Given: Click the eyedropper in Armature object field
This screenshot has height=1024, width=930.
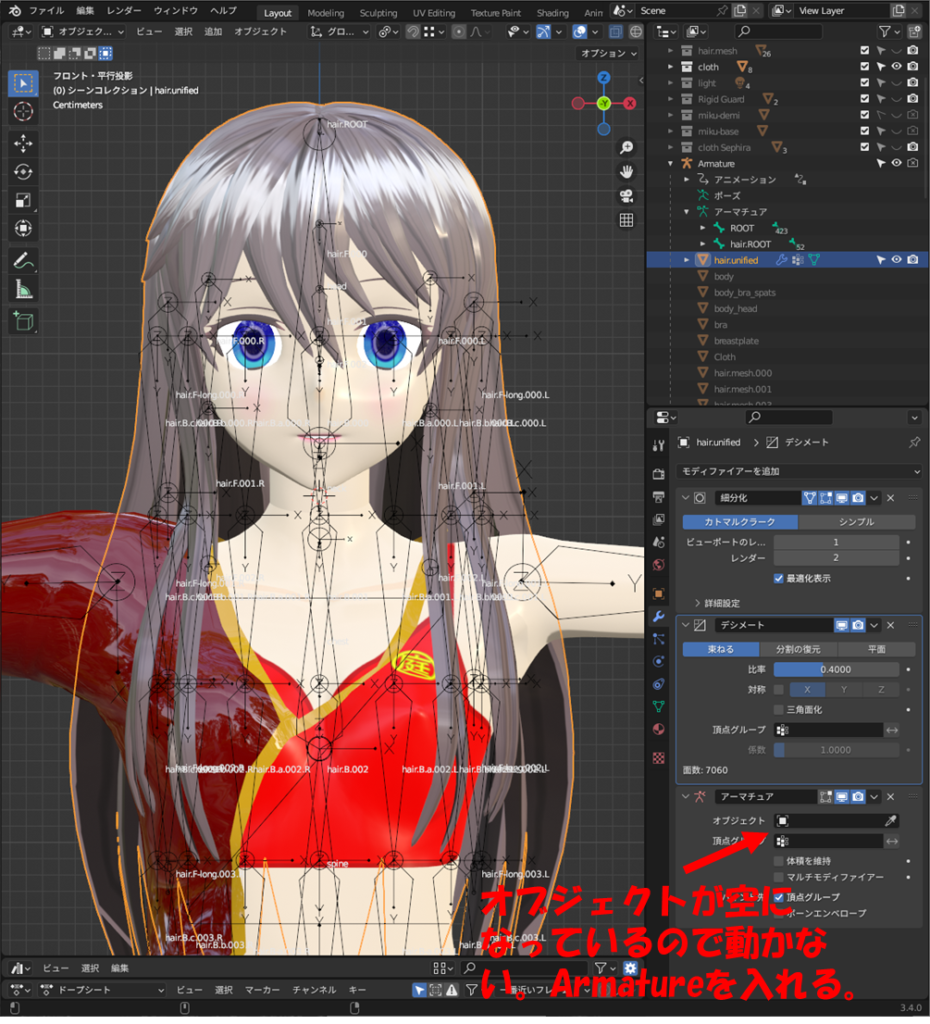Looking at the screenshot, I should tap(890, 821).
